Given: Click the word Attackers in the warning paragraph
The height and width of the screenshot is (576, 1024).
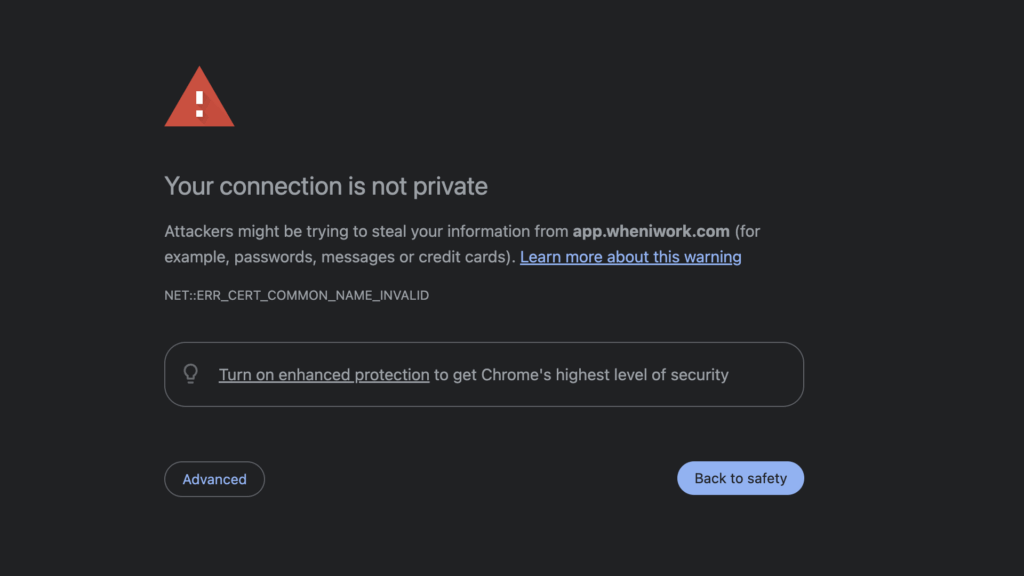Looking at the screenshot, I should click(x=197, y=231).
